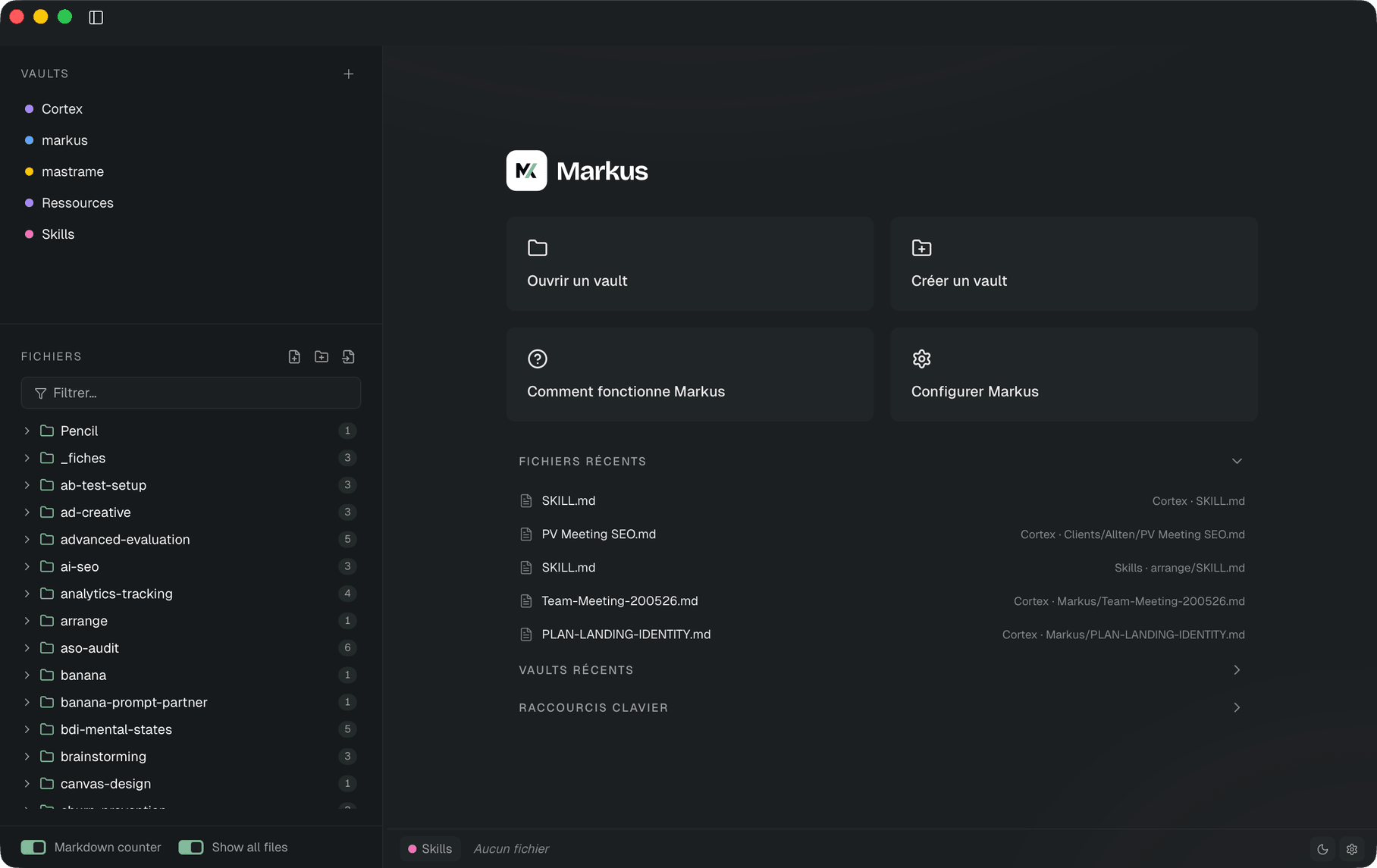Collapse the Fichiers récents section
Viewport: 1377px width, 868px height.
click(1237, 461)
